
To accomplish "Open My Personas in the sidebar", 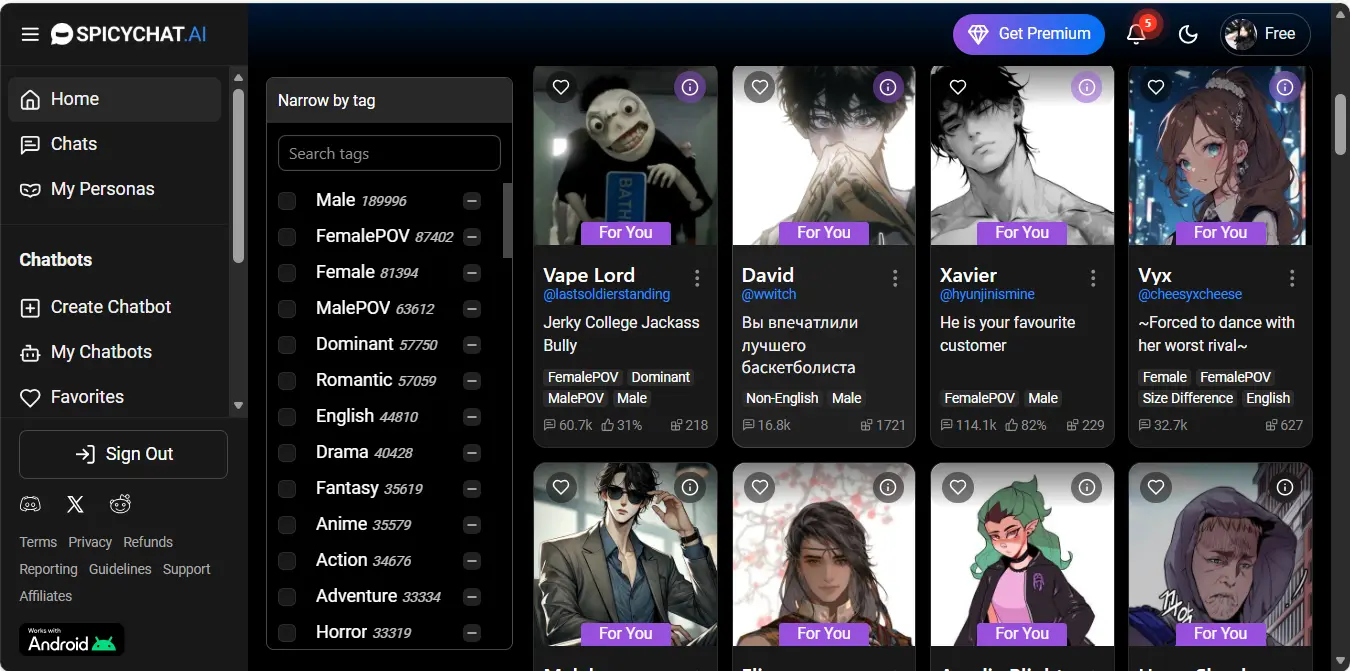I will (x=102, y=189).
